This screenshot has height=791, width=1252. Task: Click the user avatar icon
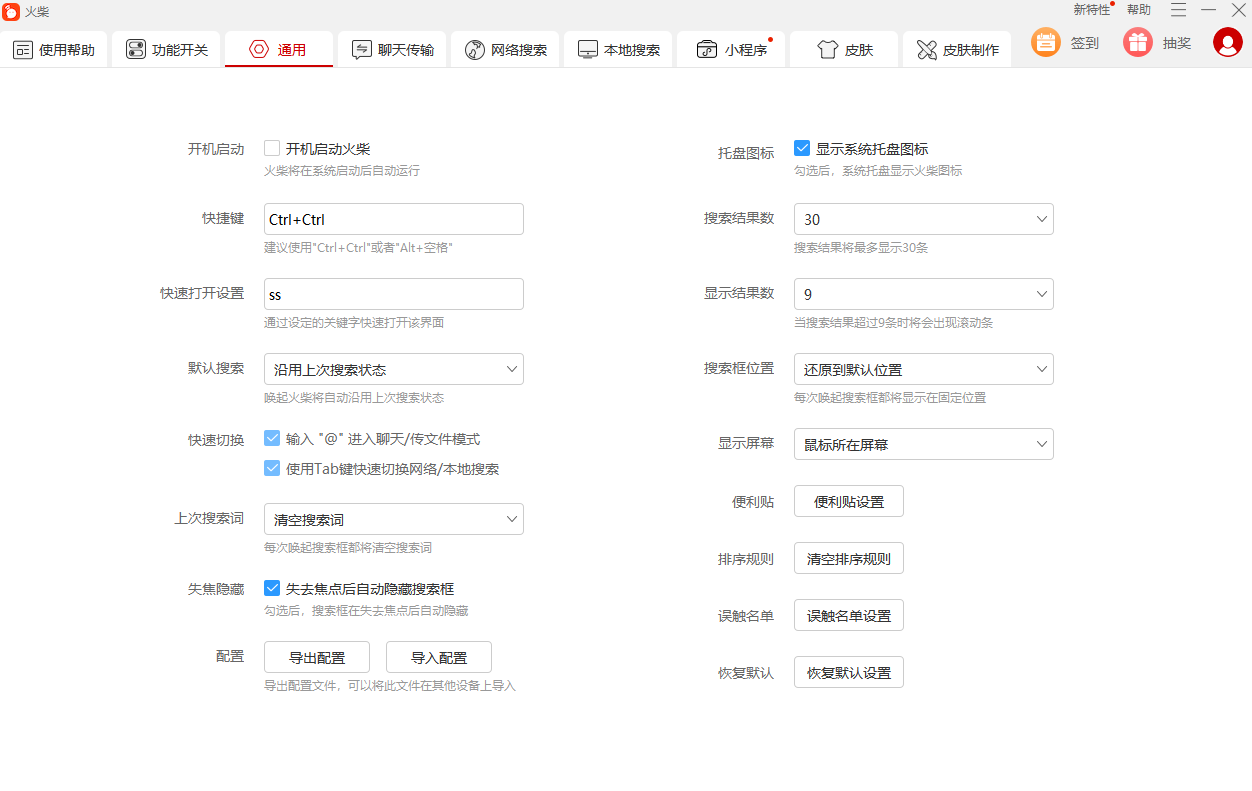(1228, 42)
